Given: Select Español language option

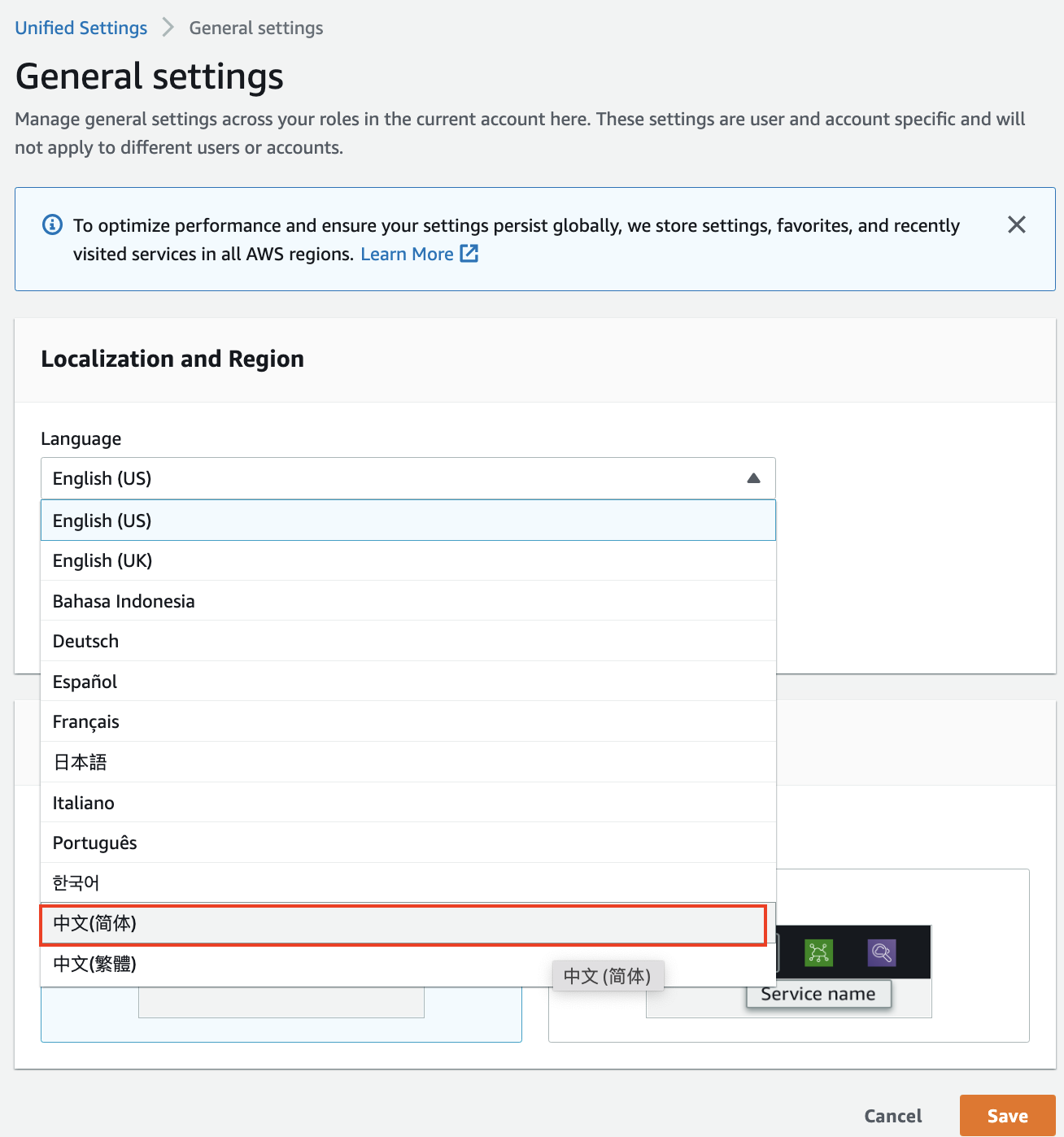Looking at the screenshot, I should pos(408,682).
